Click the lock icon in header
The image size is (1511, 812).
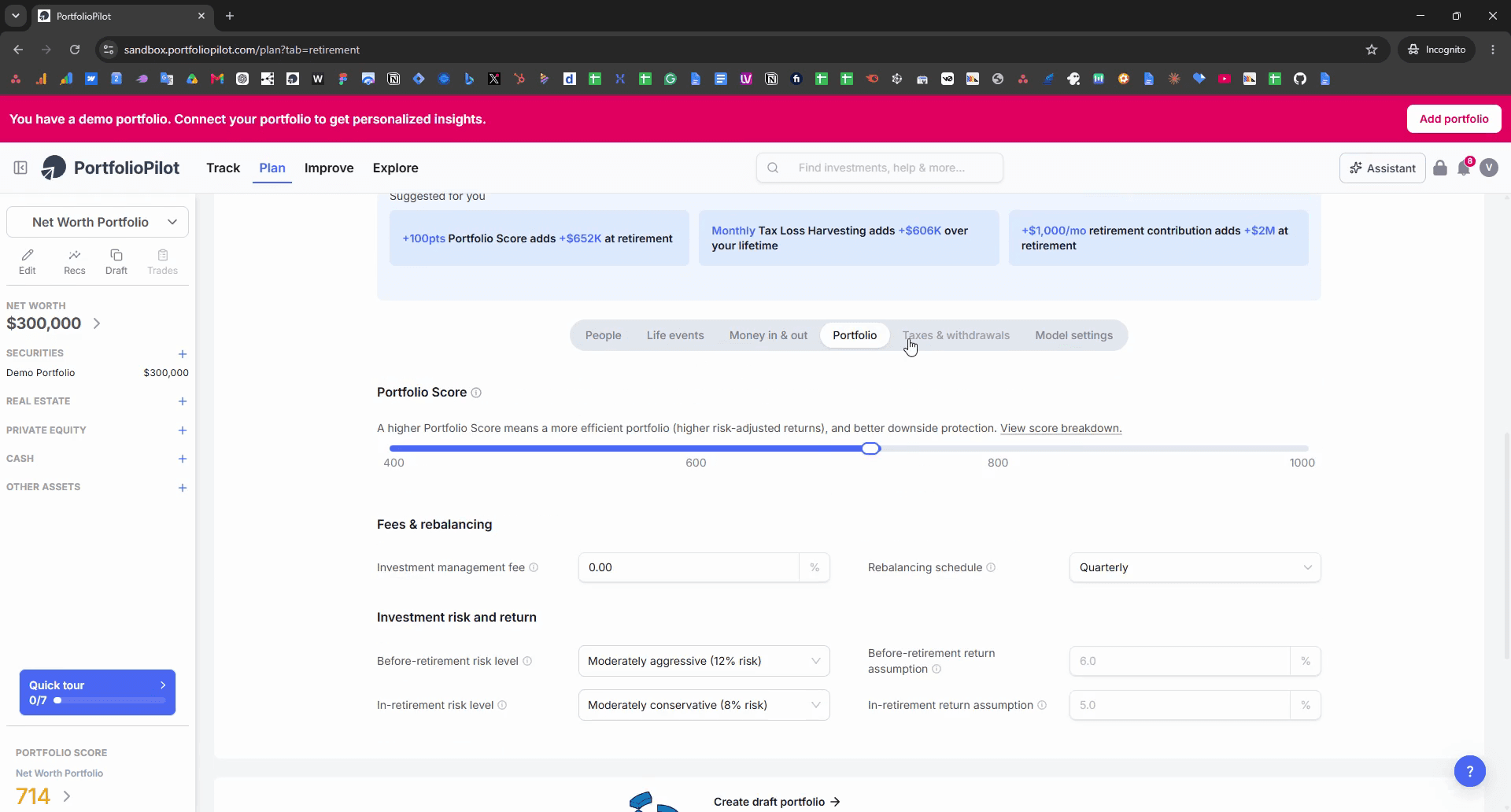point(1440,168)
